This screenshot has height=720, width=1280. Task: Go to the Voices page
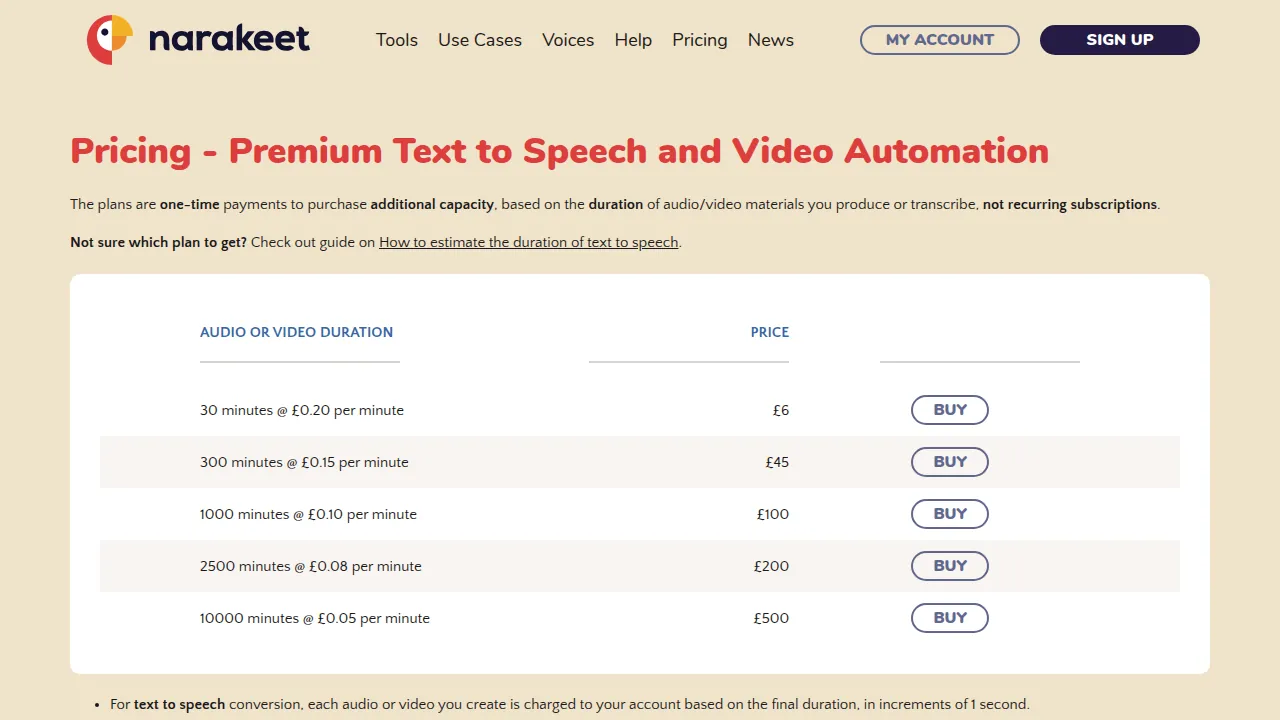click(568, 40)
